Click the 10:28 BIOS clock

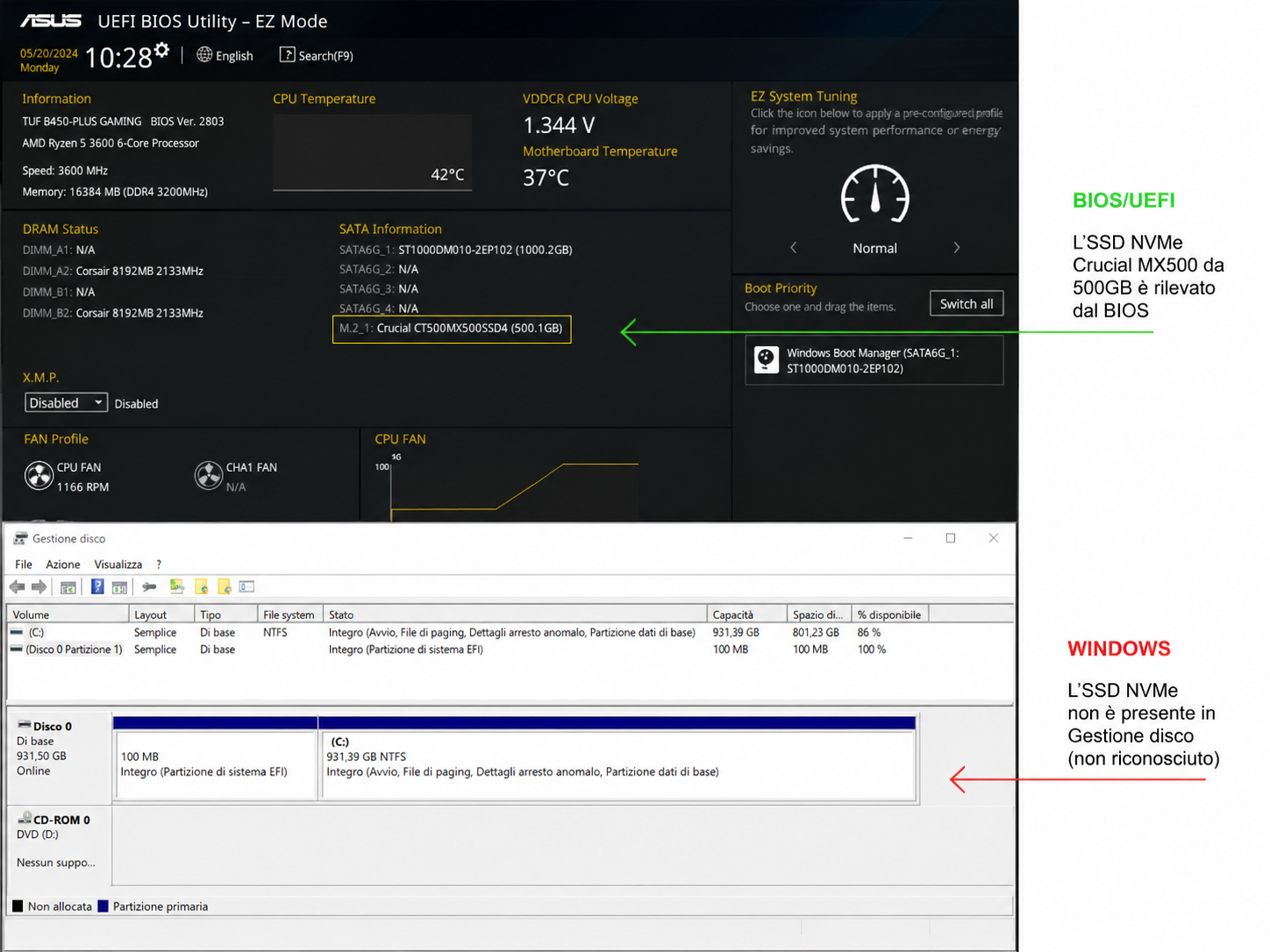click(x=118, y=58)
